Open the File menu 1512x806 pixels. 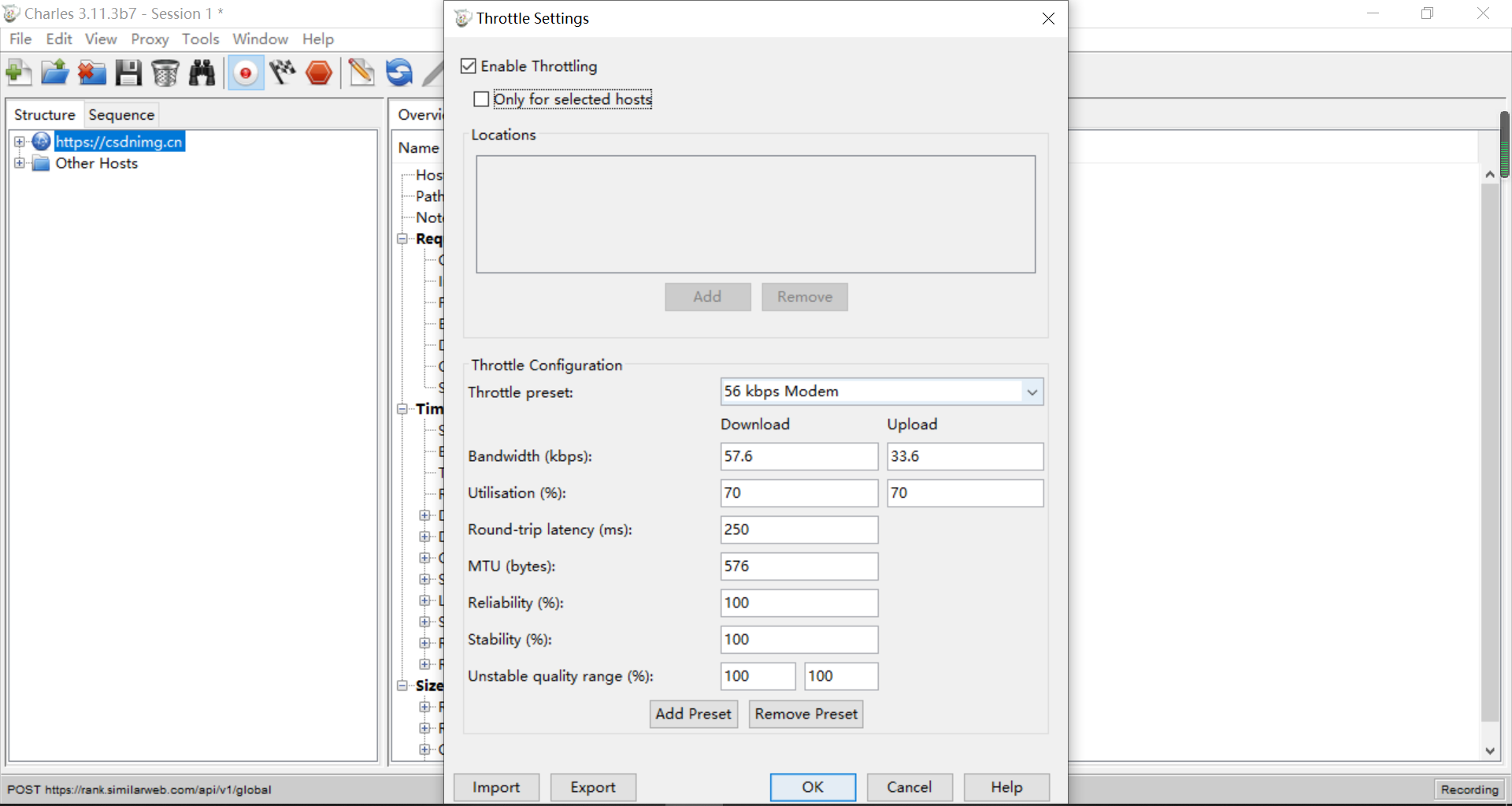coord(20,39)
